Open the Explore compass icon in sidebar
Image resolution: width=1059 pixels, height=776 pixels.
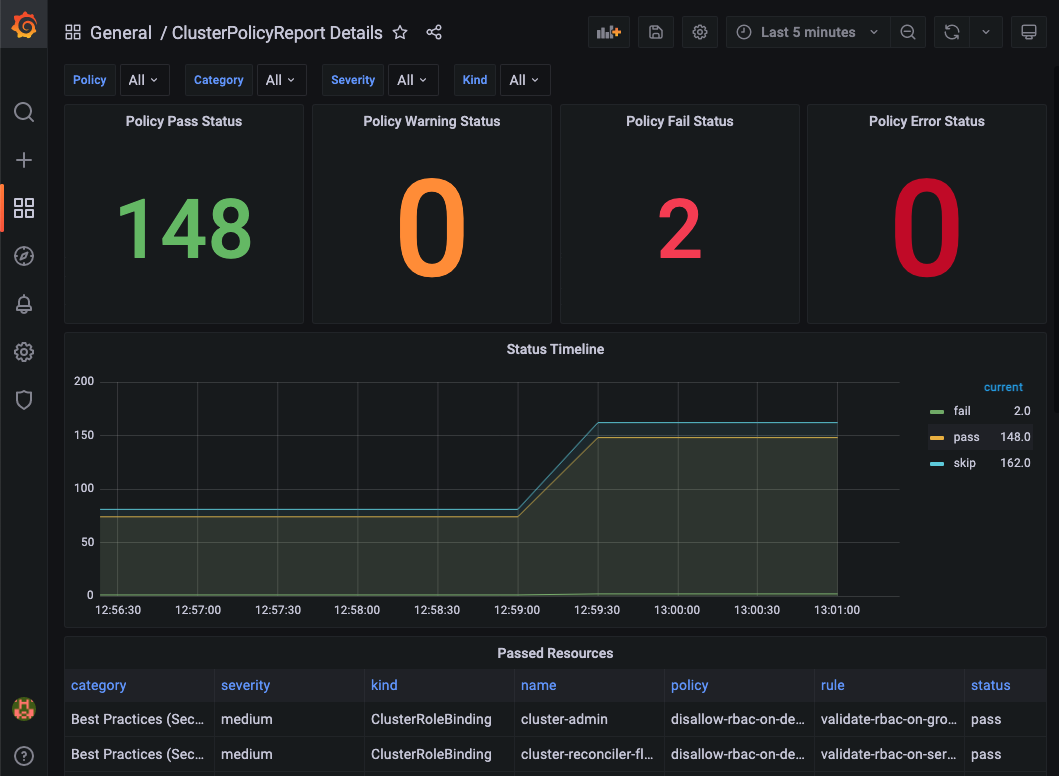(24, 256)
